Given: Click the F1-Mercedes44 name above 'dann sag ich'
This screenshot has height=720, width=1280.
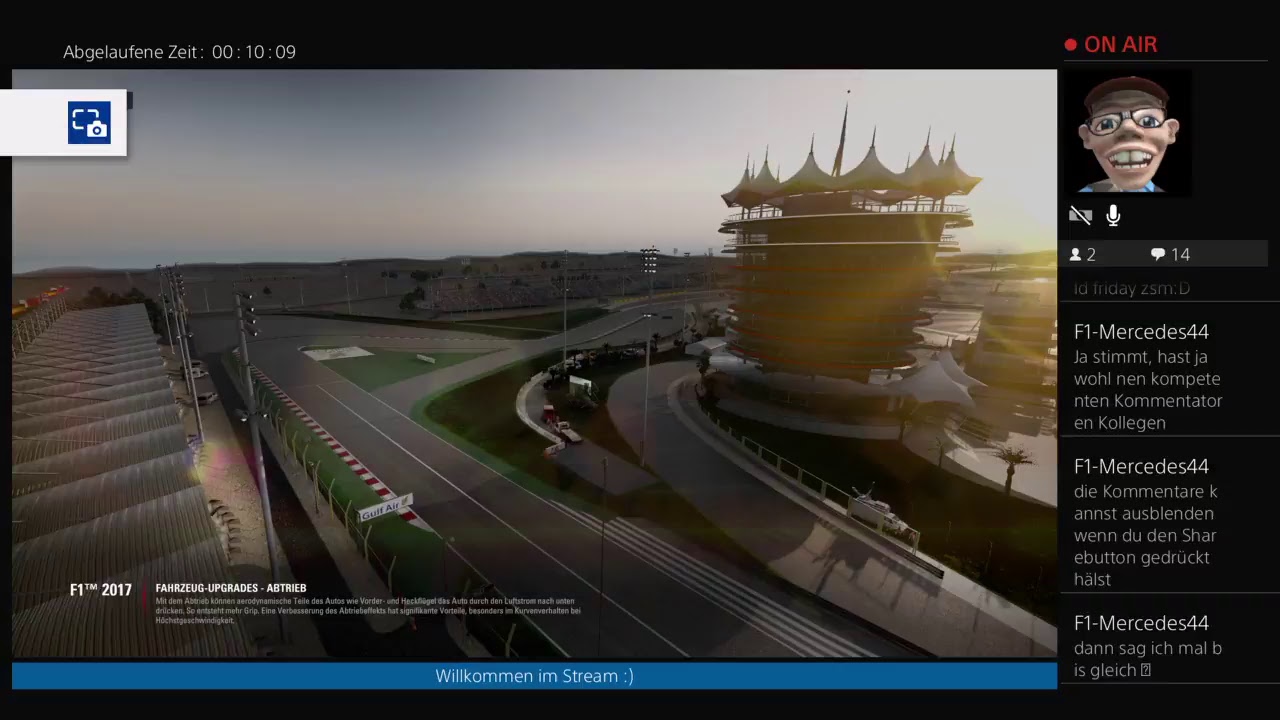Looking at the screenshot, I should (x=1141, y=623).
